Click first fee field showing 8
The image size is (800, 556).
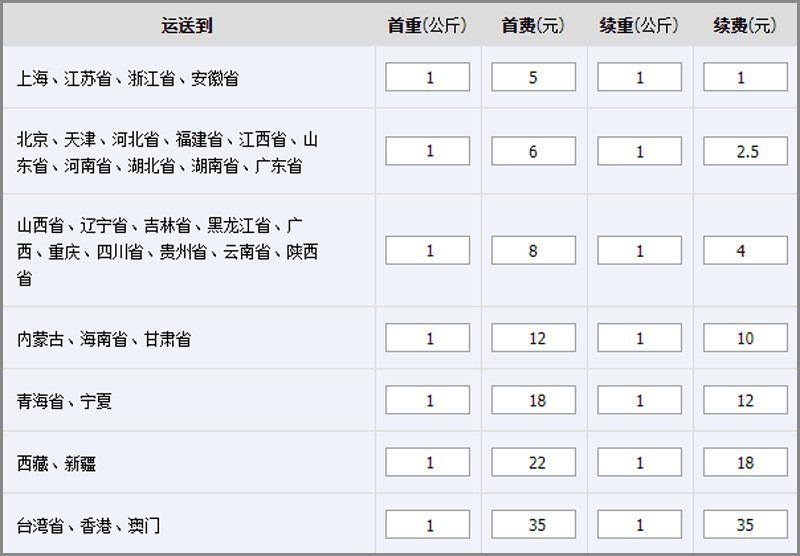534,251
